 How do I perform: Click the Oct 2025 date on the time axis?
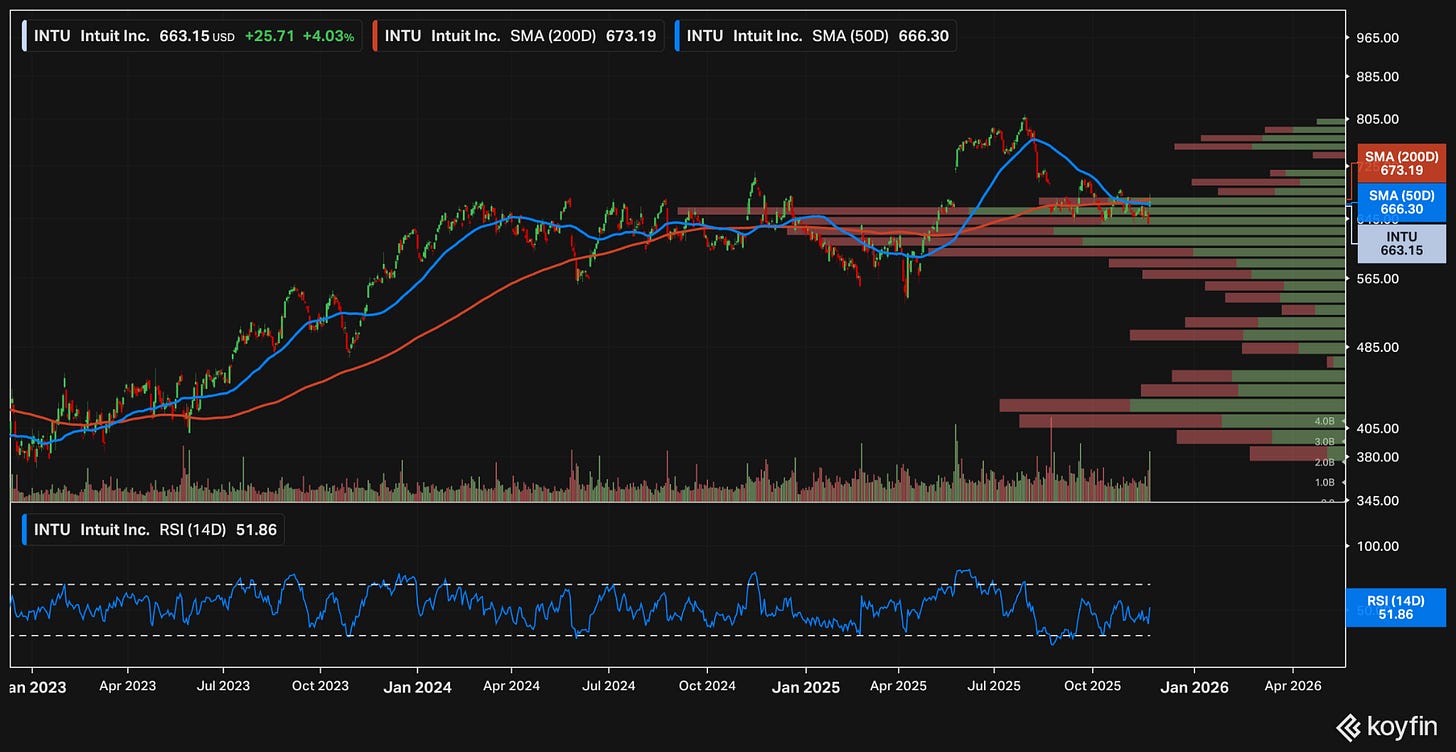tap(1092, 687)
